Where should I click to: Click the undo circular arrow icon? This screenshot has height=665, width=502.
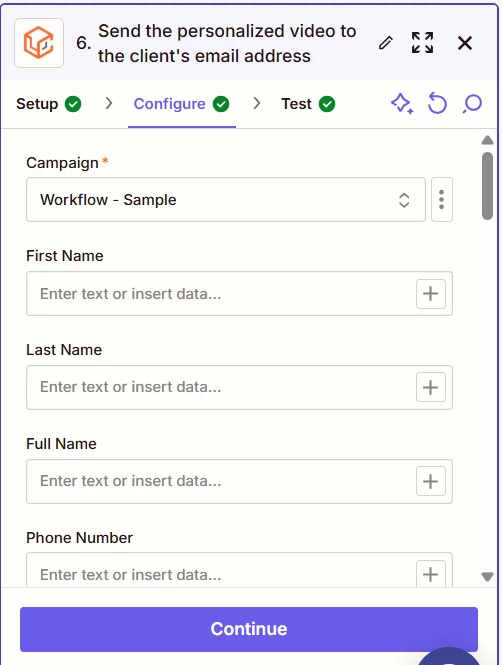(x=437, y=103)
